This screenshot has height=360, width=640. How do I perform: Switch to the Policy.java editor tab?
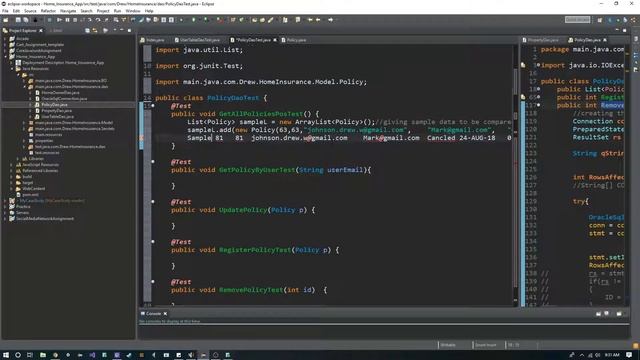coord(294,40)
